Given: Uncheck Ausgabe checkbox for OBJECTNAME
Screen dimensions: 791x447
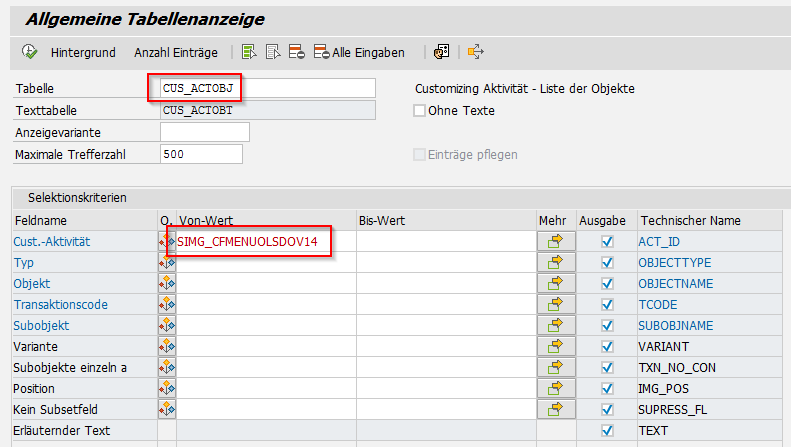Looking at the screenshot, I should [x=607, y=284].
